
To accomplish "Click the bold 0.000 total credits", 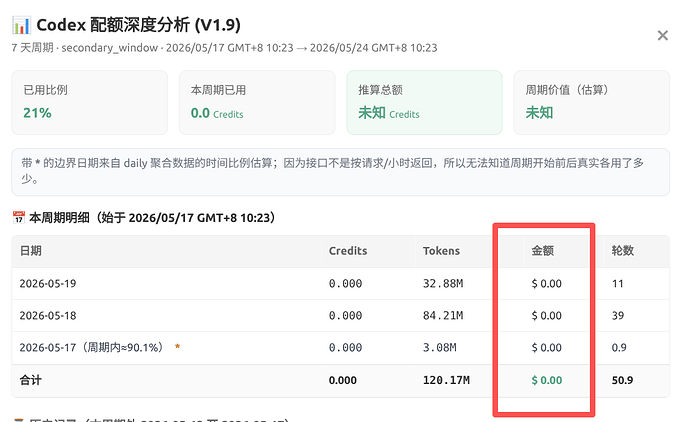I will pos(343,380).
